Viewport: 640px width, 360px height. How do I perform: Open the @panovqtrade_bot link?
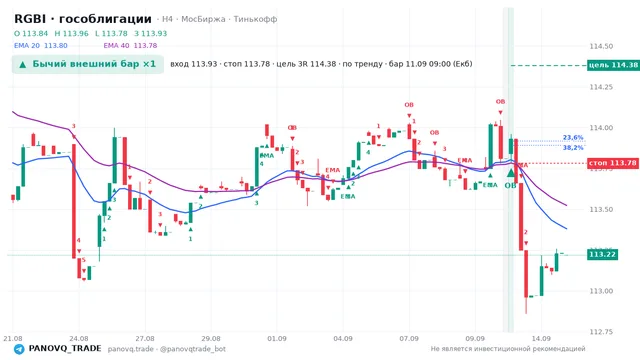tap(193, 349)
